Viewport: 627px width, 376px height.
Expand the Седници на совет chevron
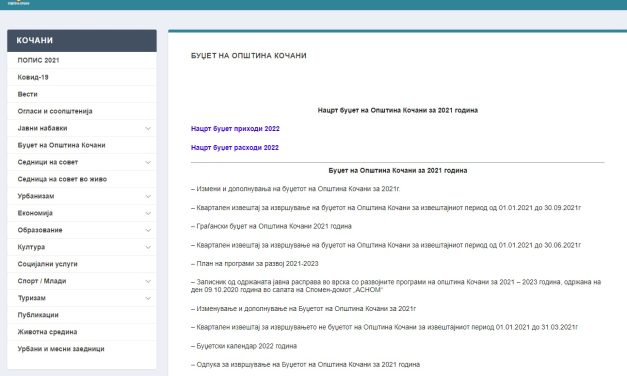point(148,162)
